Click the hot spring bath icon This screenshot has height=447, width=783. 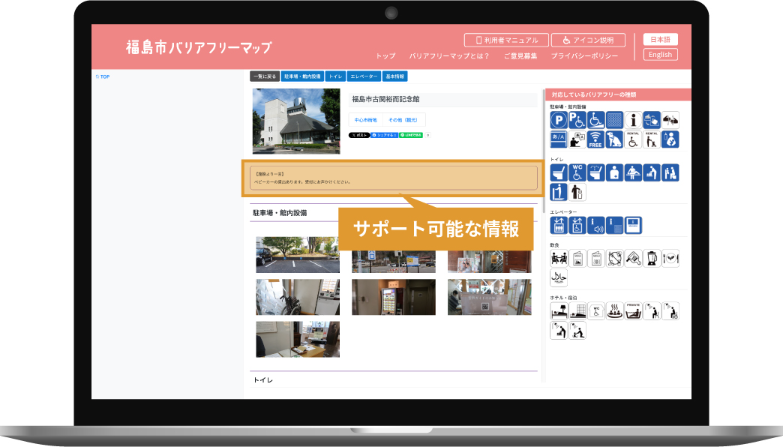pyautogui.click(x=614, y=311)
